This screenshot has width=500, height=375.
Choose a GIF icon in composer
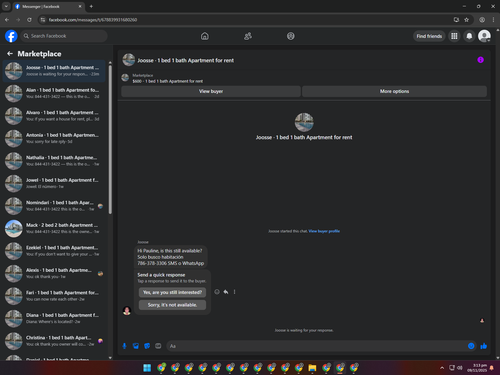(158, 346)
